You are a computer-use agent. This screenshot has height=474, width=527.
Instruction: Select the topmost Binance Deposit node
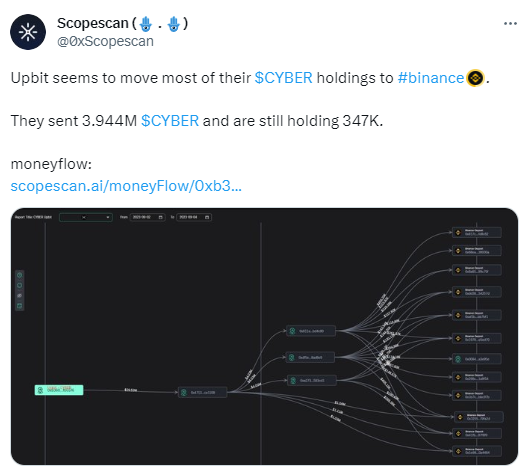tap(477, 232)
